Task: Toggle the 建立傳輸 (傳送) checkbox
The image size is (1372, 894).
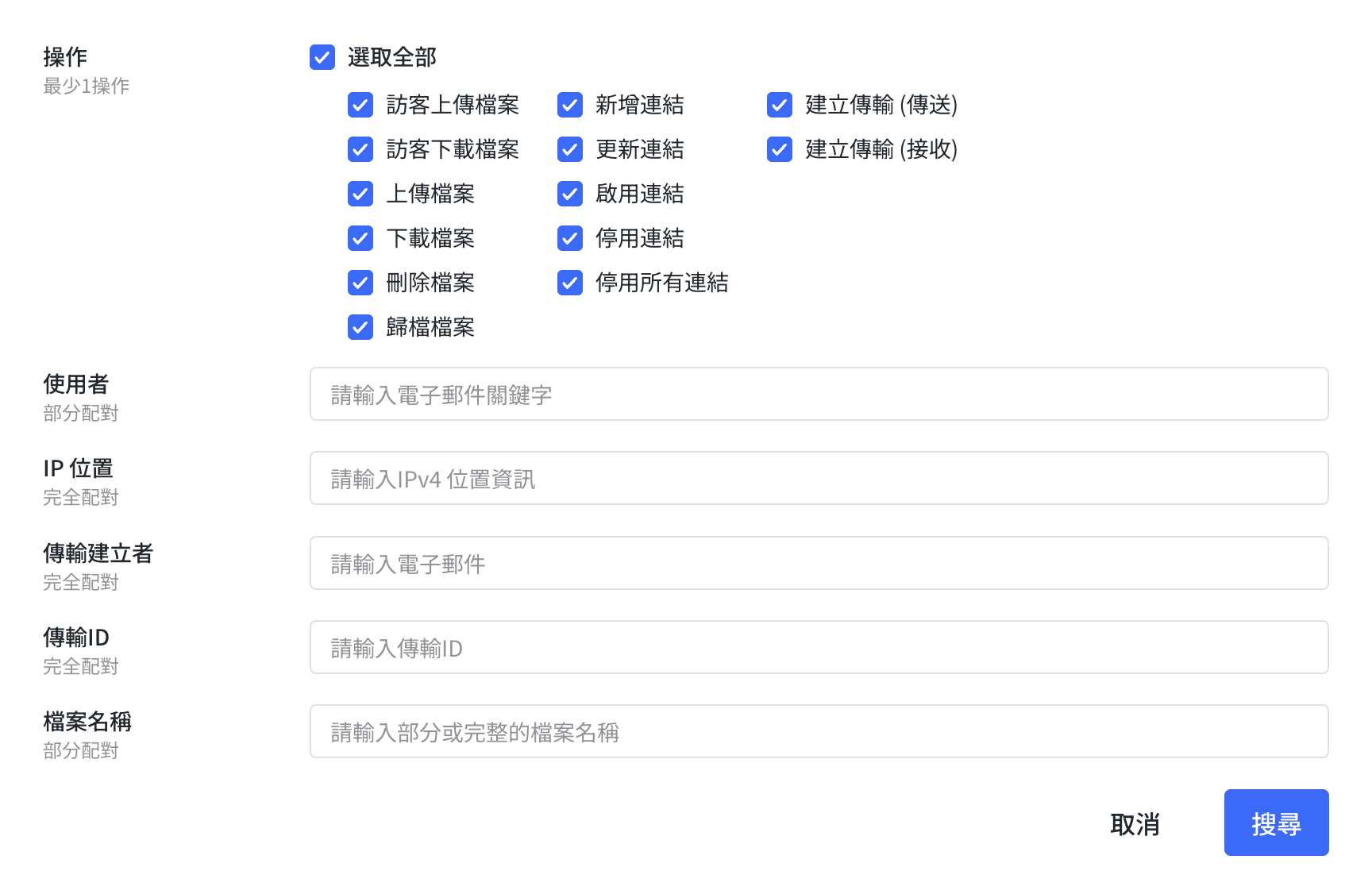Action: click(x=780, y=105)
